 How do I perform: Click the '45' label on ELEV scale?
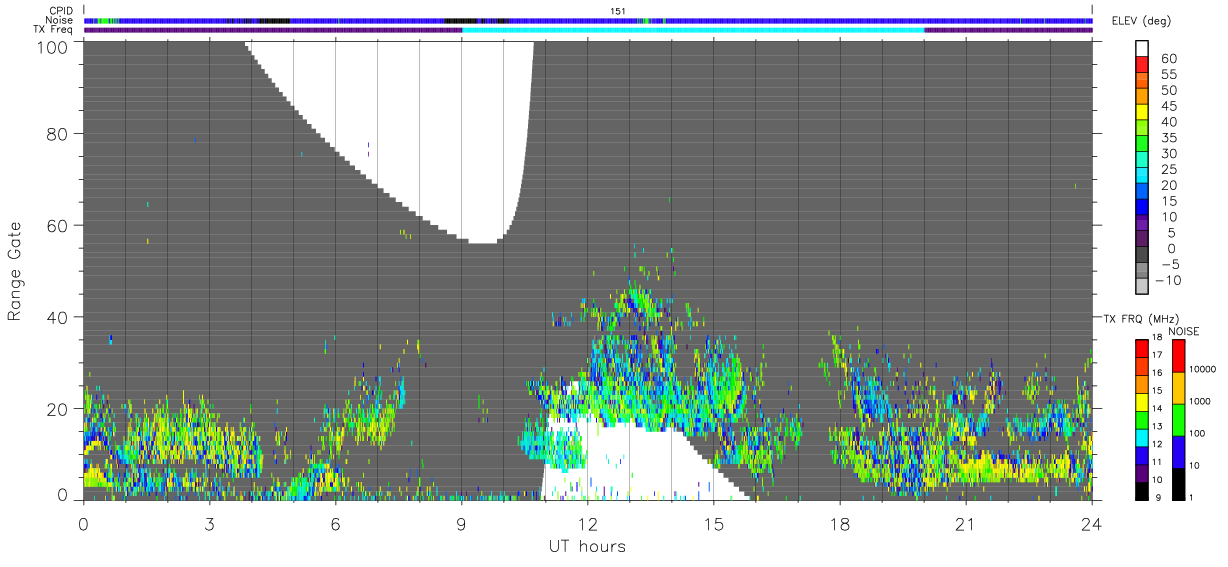(1168, 106)
